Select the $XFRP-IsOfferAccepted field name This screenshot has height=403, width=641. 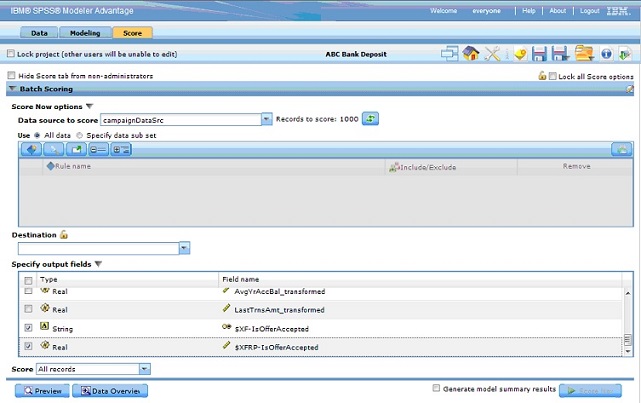276,347
